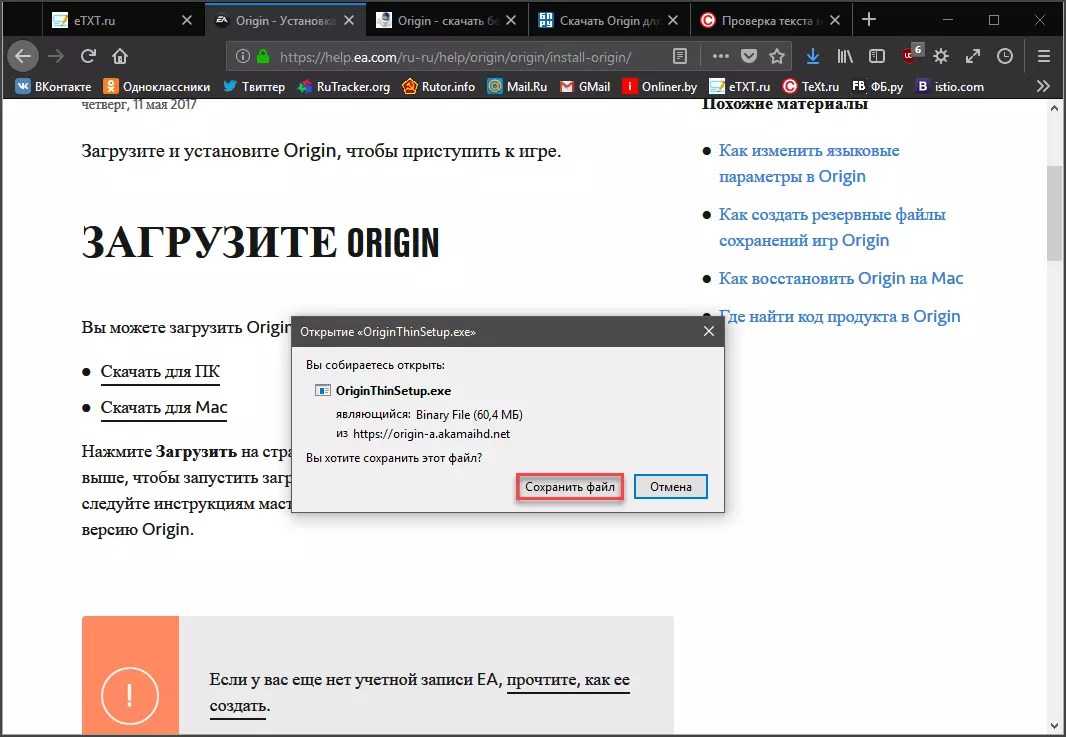Open Onliner.by bookmark
Screen dimensions: 1066x737
click(659, 86)
